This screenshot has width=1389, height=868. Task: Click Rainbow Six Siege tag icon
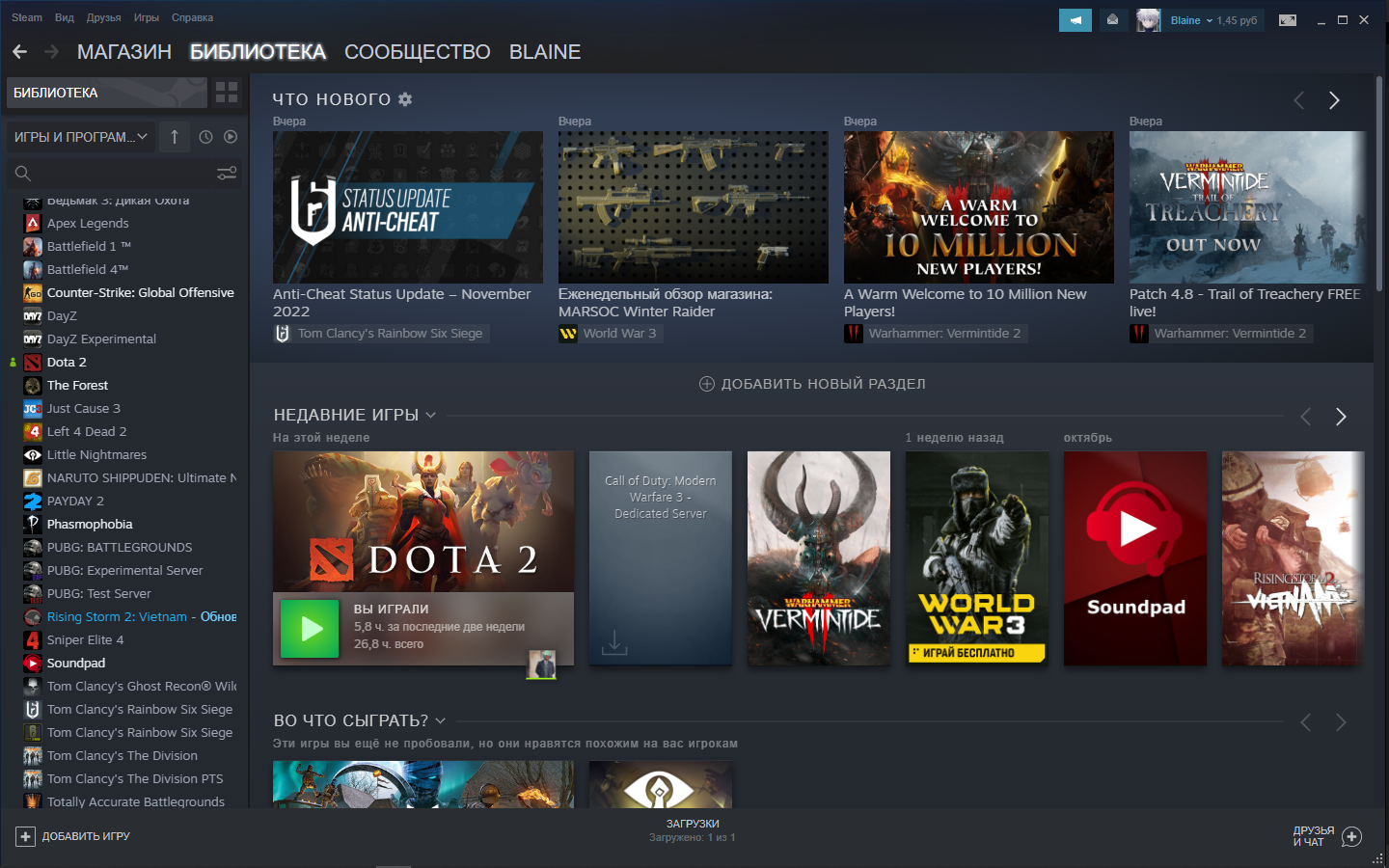pos(283,334)
